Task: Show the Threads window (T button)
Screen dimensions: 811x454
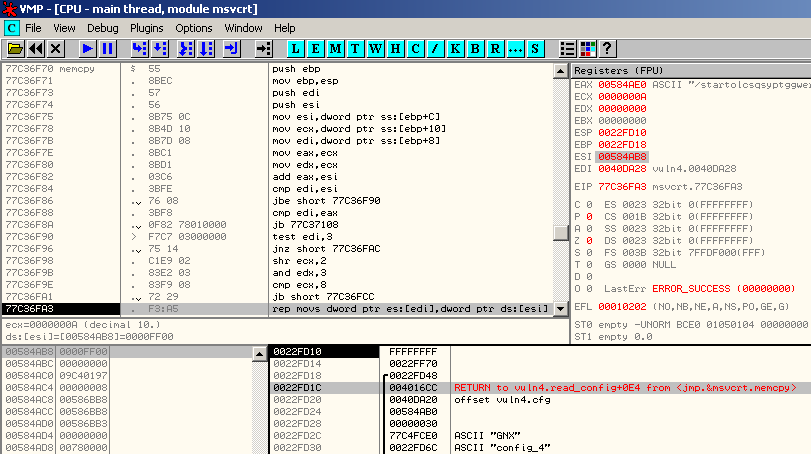Action: click(357, 48)
